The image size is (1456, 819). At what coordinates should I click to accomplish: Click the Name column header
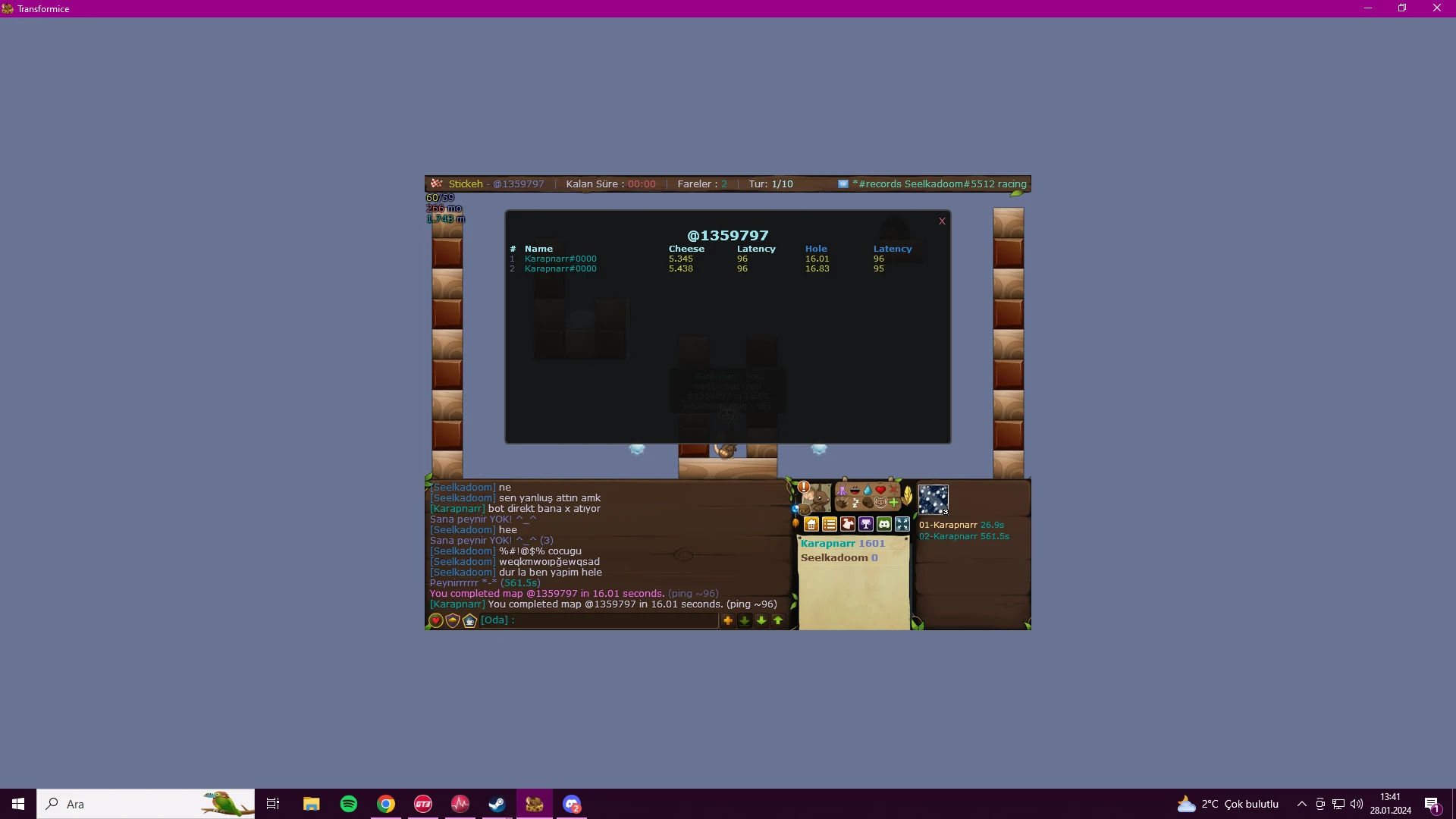pyautogui.click(x=538, y=249)
